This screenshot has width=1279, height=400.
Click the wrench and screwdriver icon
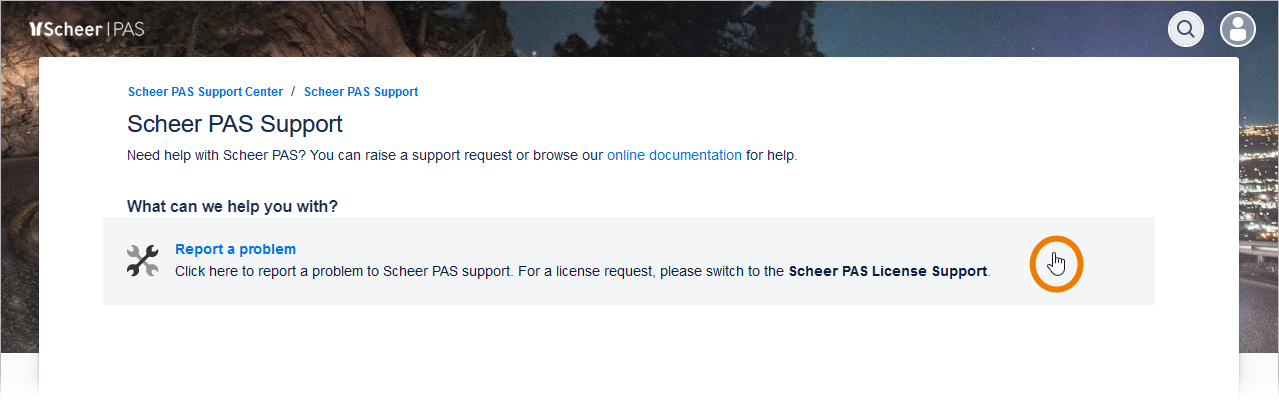click(143, 260)
